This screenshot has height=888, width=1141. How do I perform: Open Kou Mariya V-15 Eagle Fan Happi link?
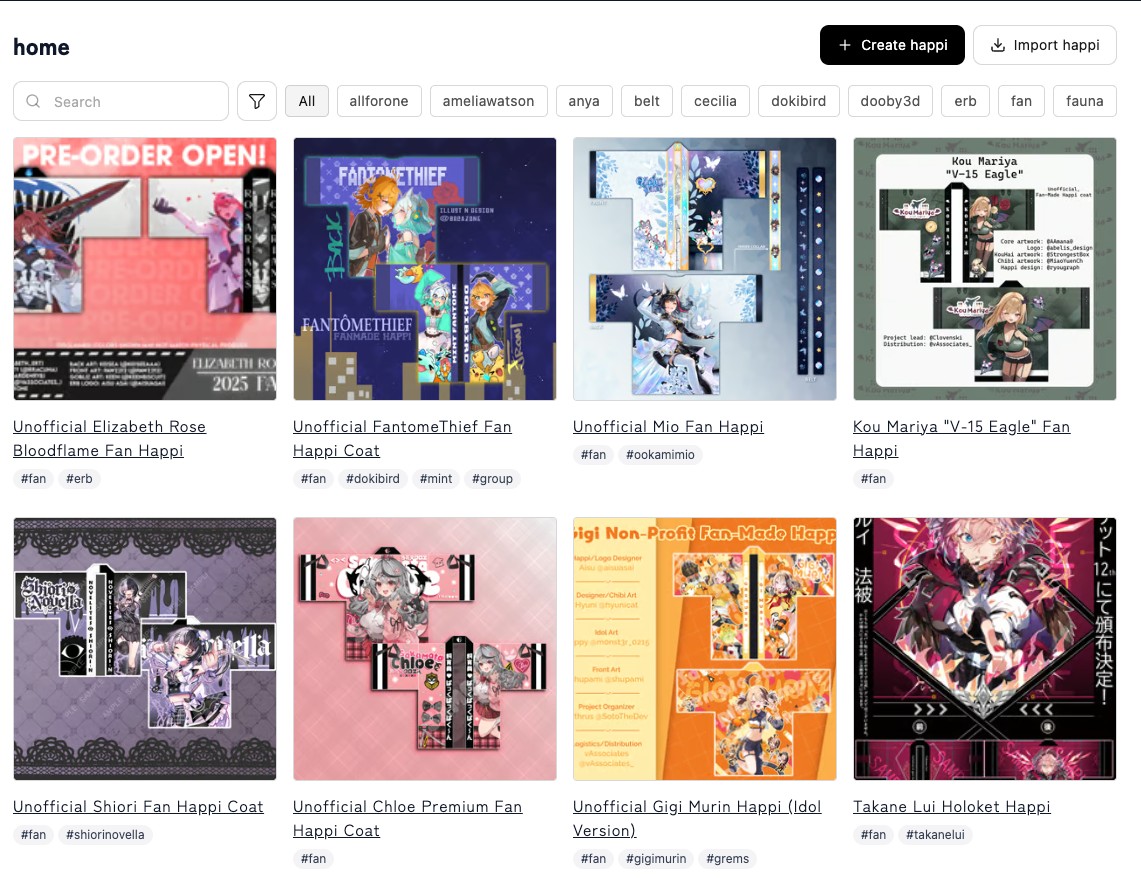tap(961, 439)
